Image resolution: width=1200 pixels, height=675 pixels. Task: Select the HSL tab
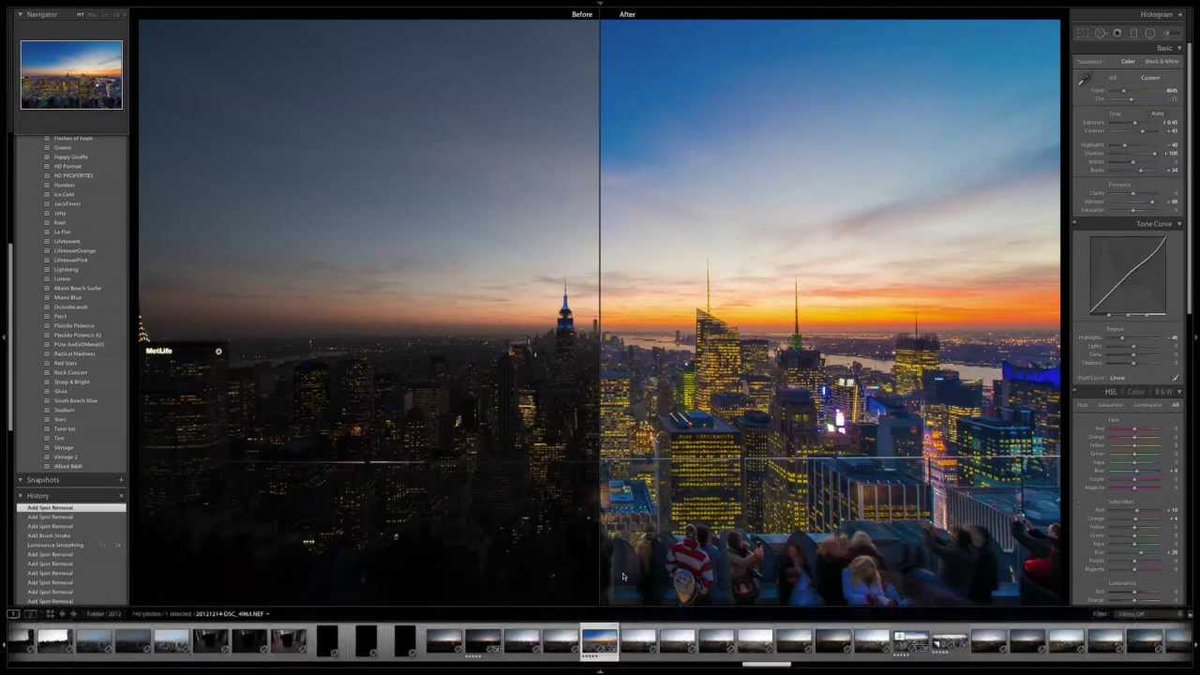coord(1111,392)
